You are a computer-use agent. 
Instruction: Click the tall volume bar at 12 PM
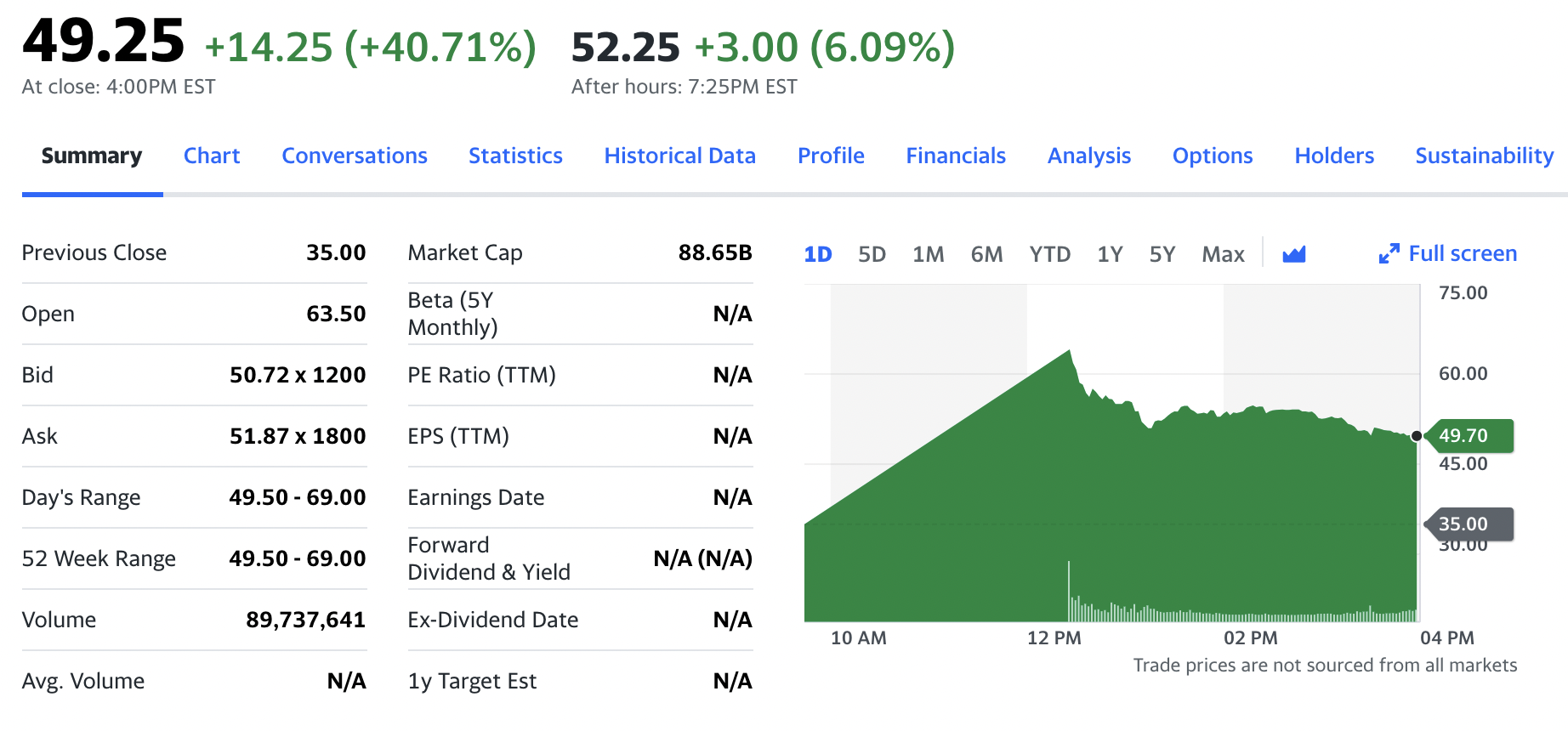[1069, 591]
